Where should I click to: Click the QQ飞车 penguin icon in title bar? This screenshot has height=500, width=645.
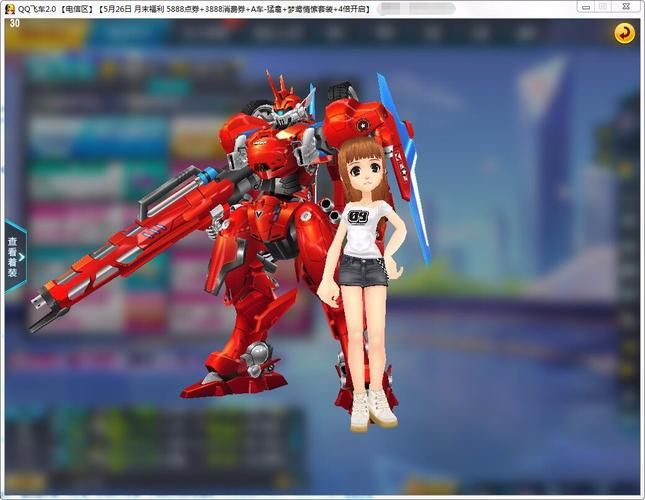coord(10,9)
